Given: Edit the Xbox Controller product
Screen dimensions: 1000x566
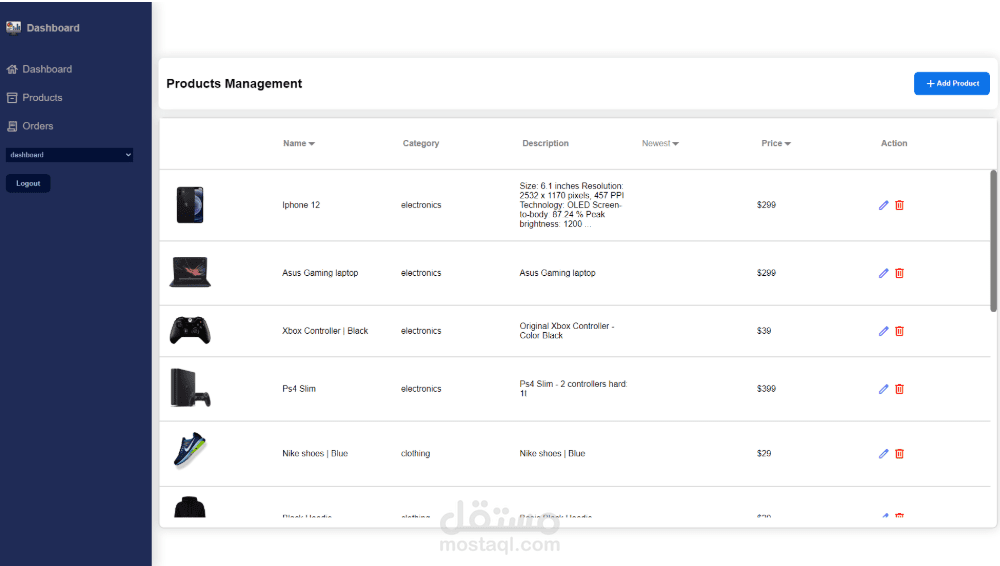Looking at the screenshot, I should pyautogui.click(x=883, y=331).
